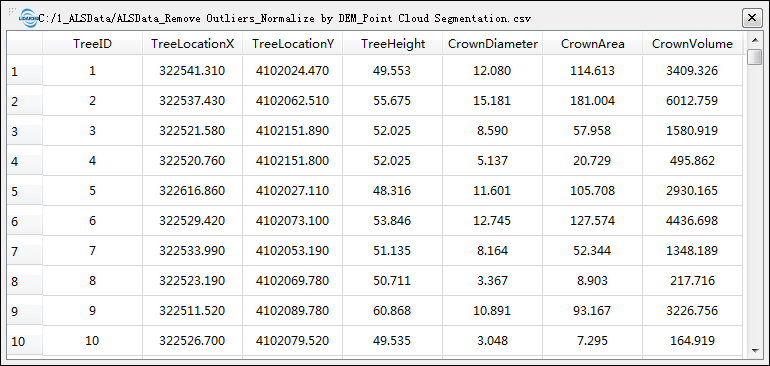The height and width of the screenshot is (366, 770).
Task: Select TreeHeight cell 51.135
Action: pos(393,251)
